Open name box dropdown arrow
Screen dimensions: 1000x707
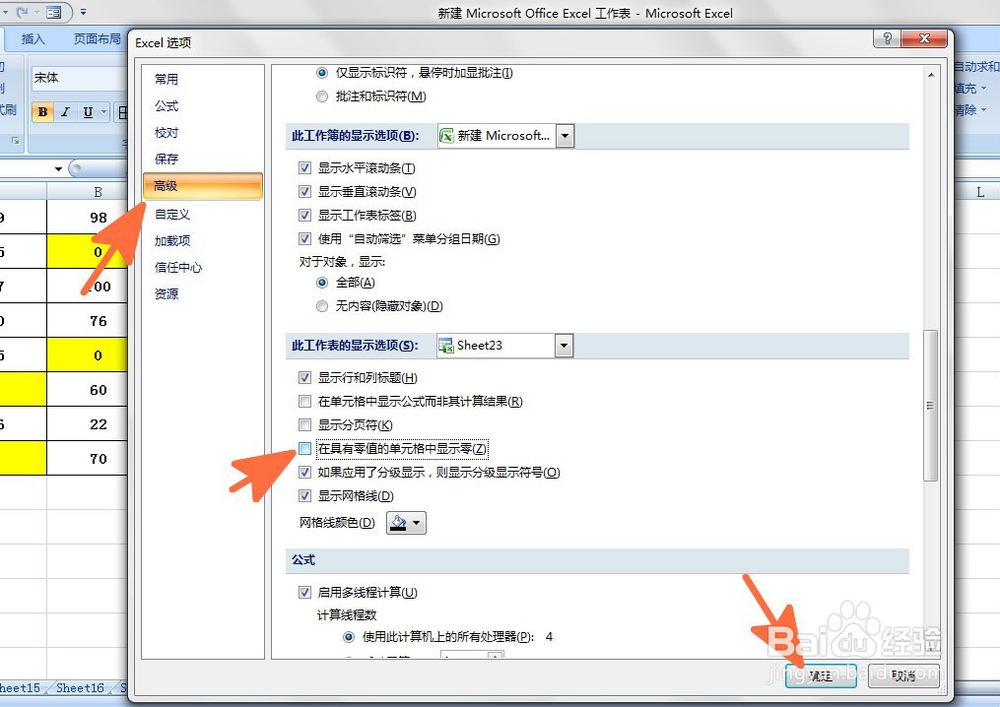click(58, 169)
